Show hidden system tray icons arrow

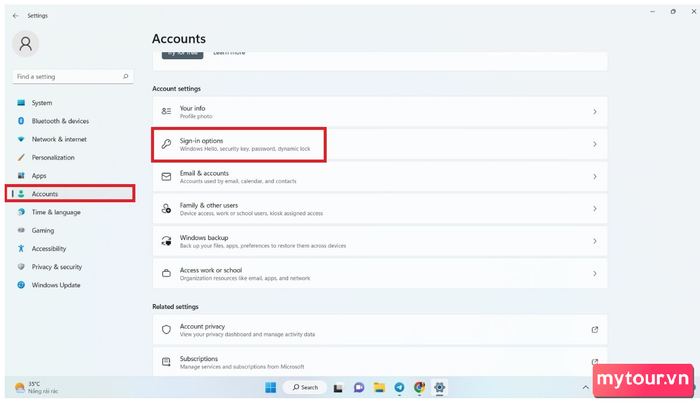(585, 388)
